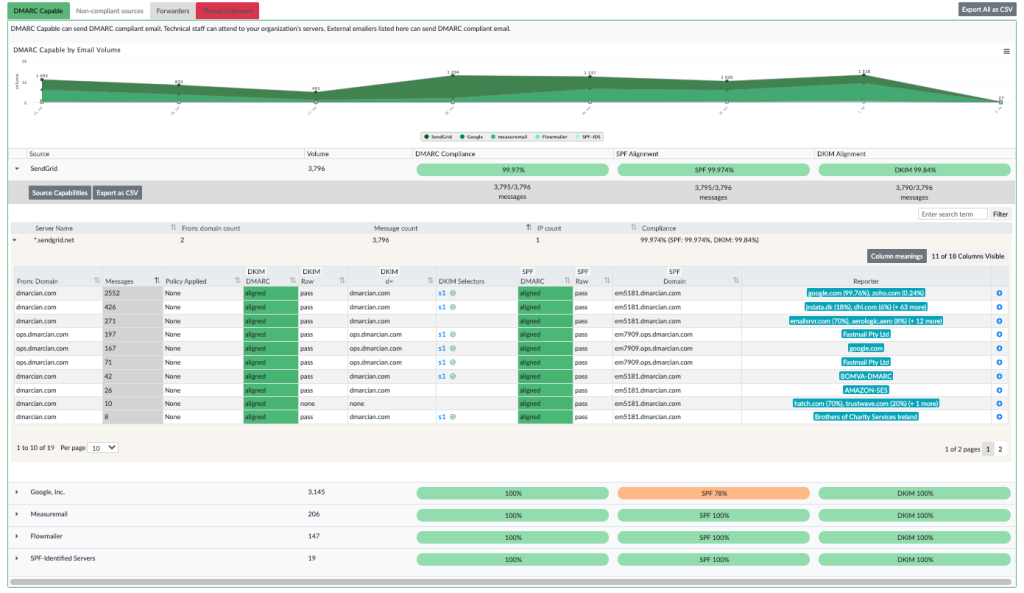This screenshot has width=1024, height=593.
Task: Click the s1 selector link in the 426-message row
Action: pos(441,307)
